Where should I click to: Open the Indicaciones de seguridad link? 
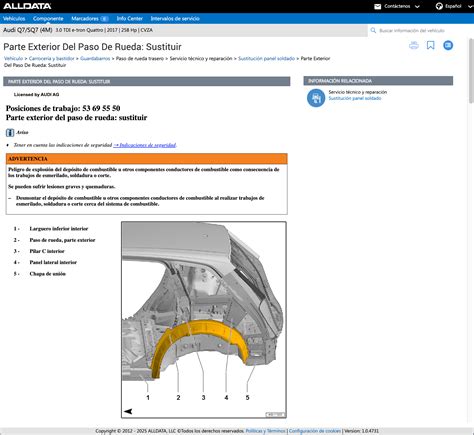point(145,145)
